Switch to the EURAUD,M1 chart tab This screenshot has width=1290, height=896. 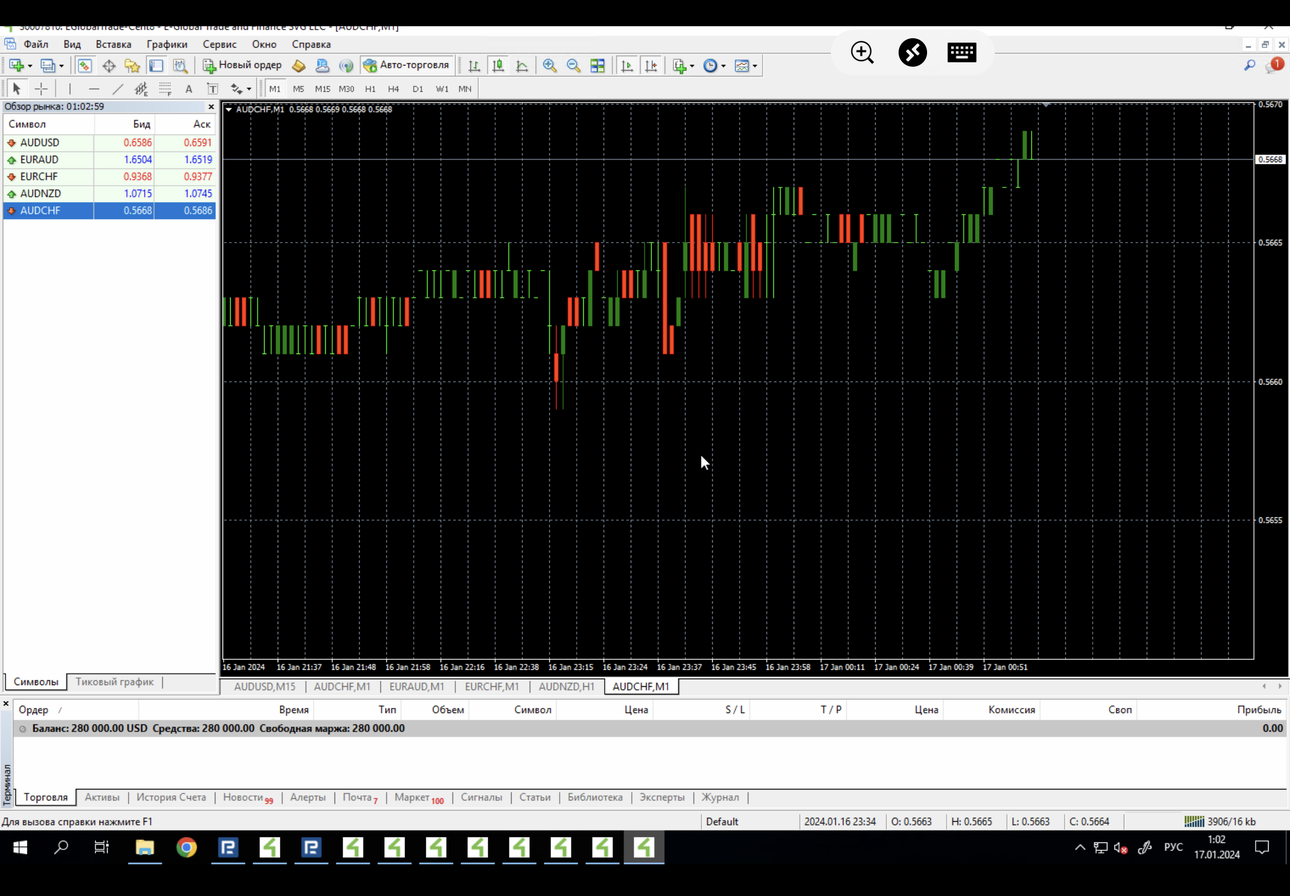417,687
